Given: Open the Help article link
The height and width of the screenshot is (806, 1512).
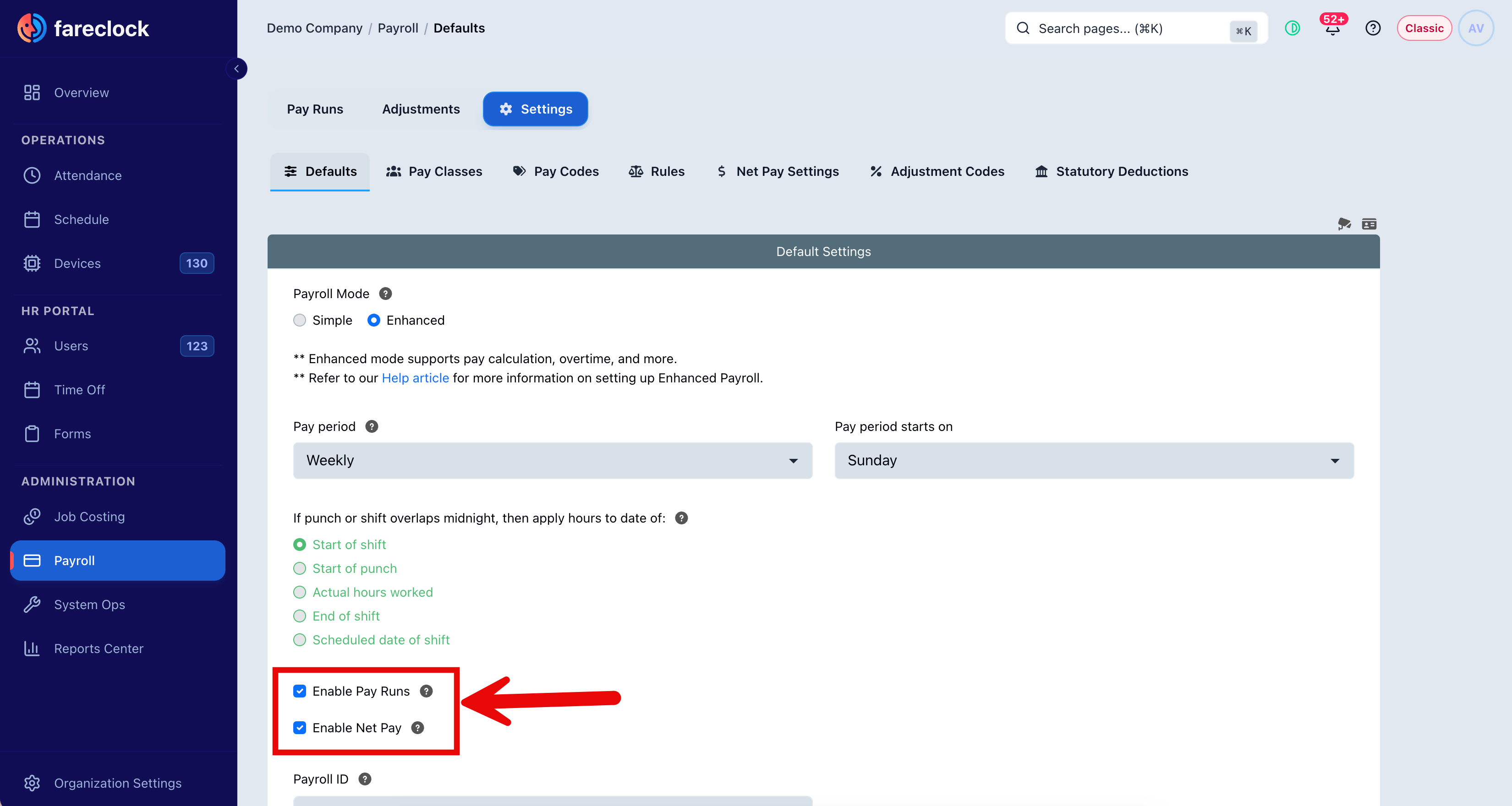Looking at the screenshot, I should point(416,378).
